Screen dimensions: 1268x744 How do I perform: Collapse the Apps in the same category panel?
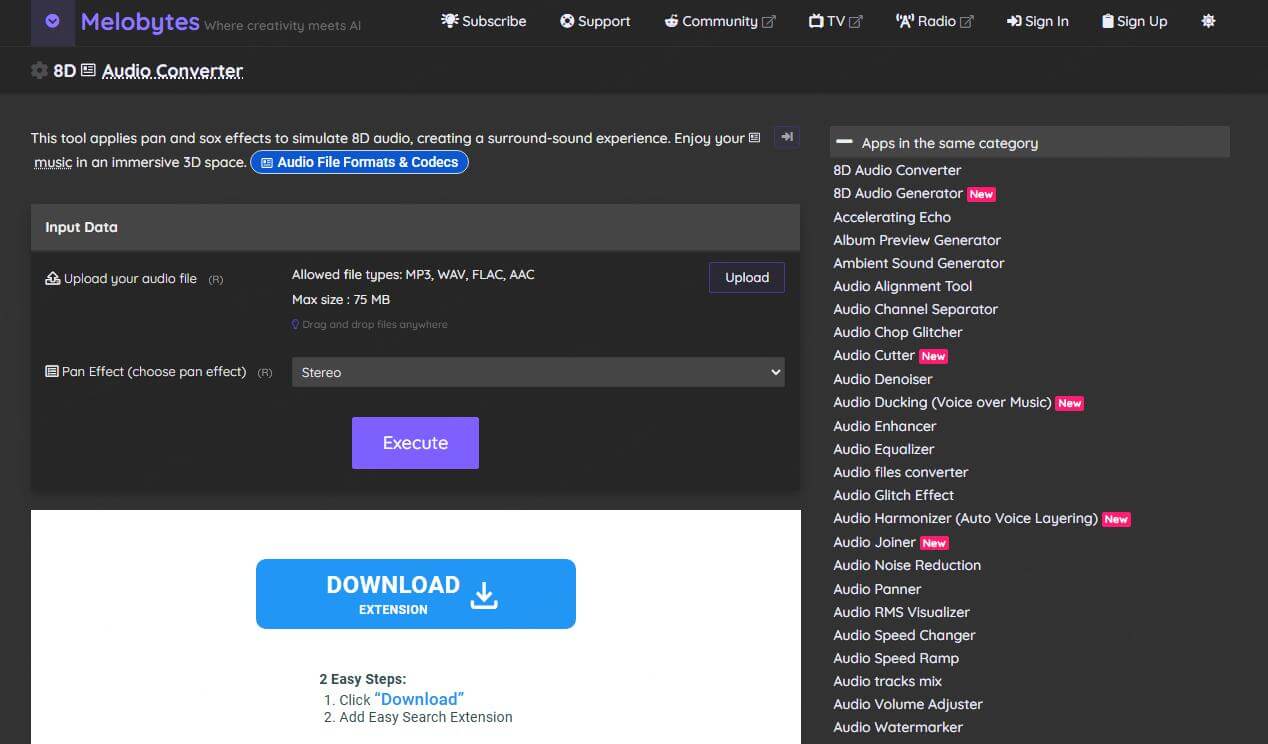coord(845,143)
